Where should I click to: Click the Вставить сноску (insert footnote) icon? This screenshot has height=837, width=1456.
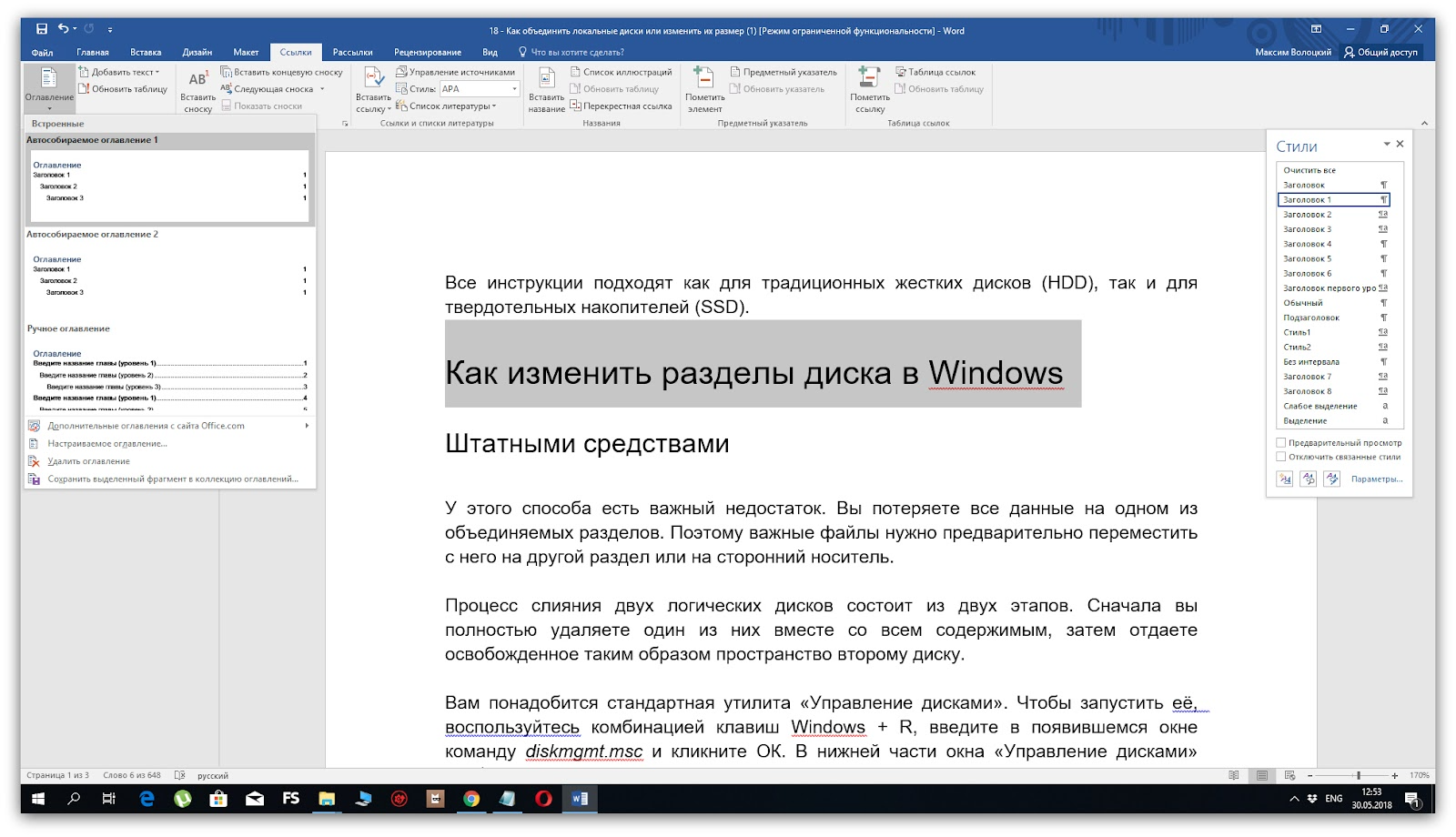coord(197,80)
